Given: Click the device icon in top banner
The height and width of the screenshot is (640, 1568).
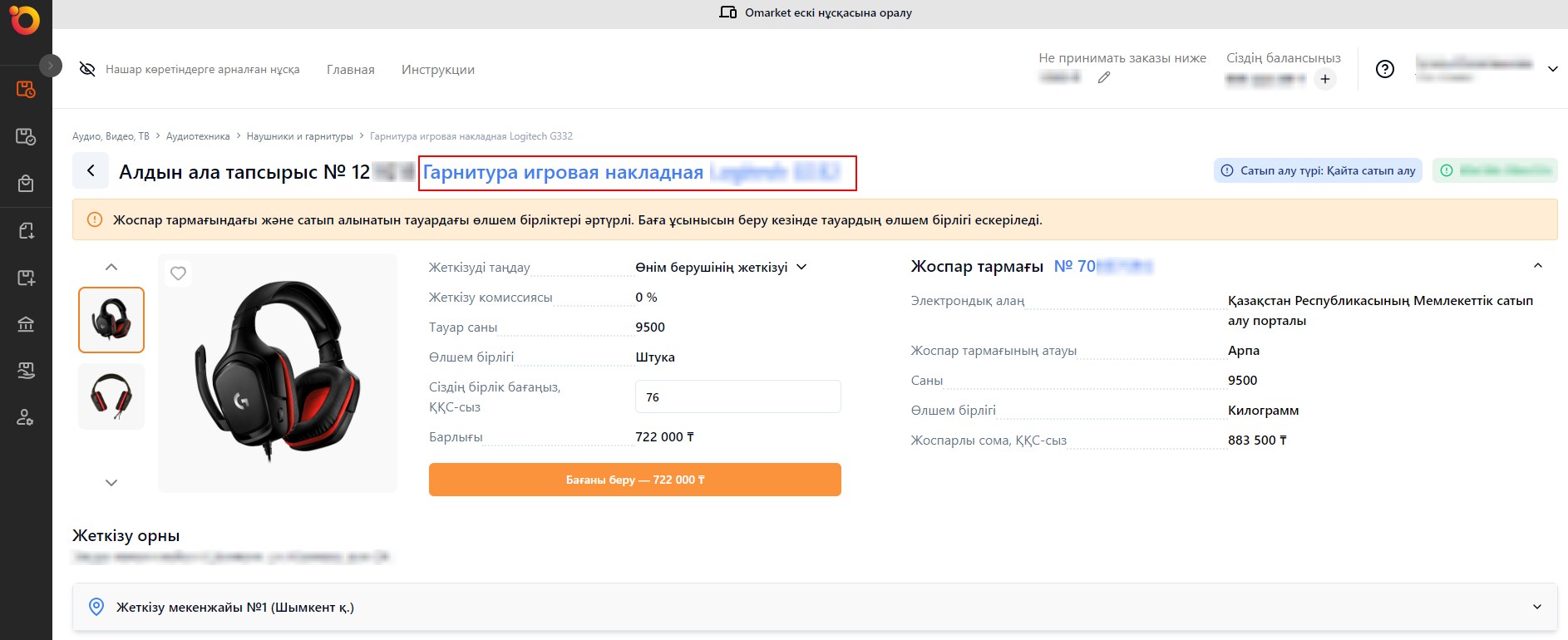Looking at the screenshot, I should pyautogui.click(x=727, y=12).
